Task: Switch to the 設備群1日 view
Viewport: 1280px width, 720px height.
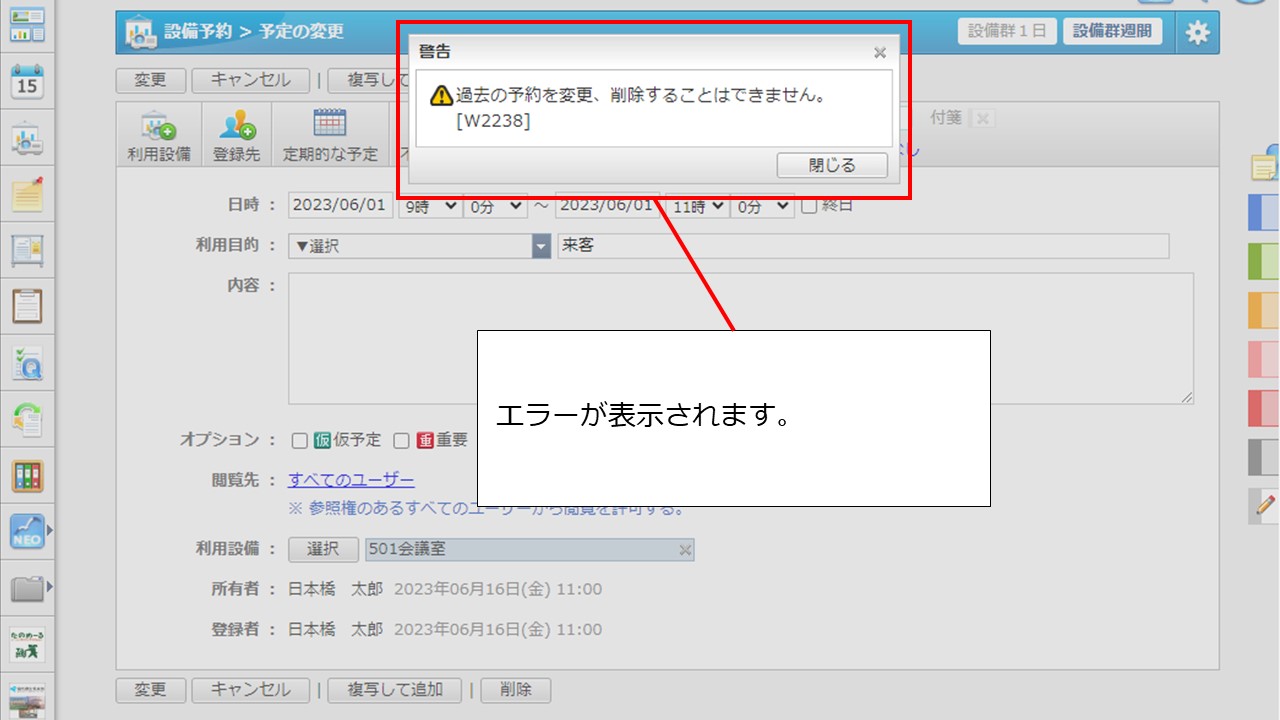Action: [1006, 31]
